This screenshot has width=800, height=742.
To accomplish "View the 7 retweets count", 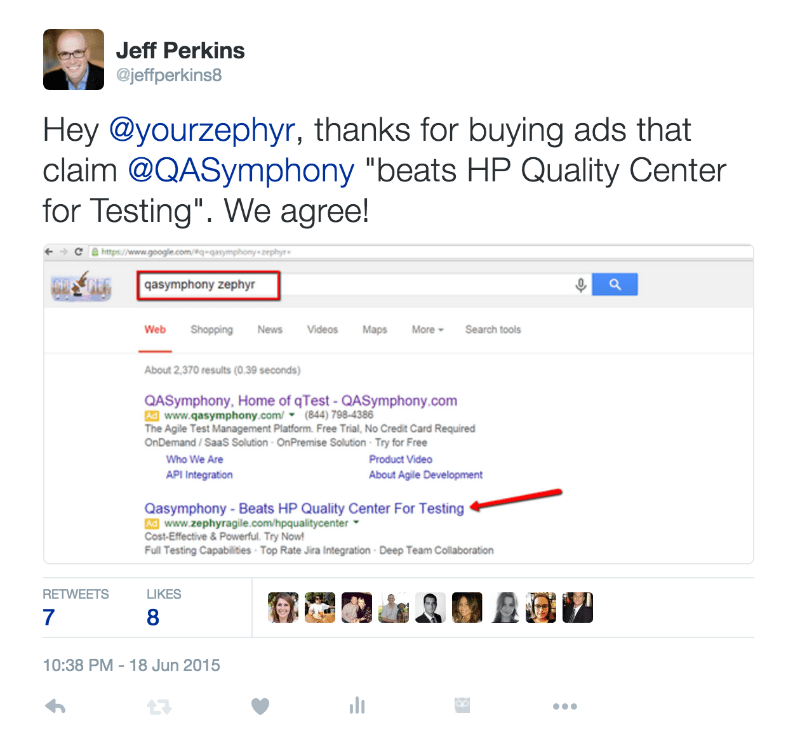I will pyautogui.click(x=49, y=617).
